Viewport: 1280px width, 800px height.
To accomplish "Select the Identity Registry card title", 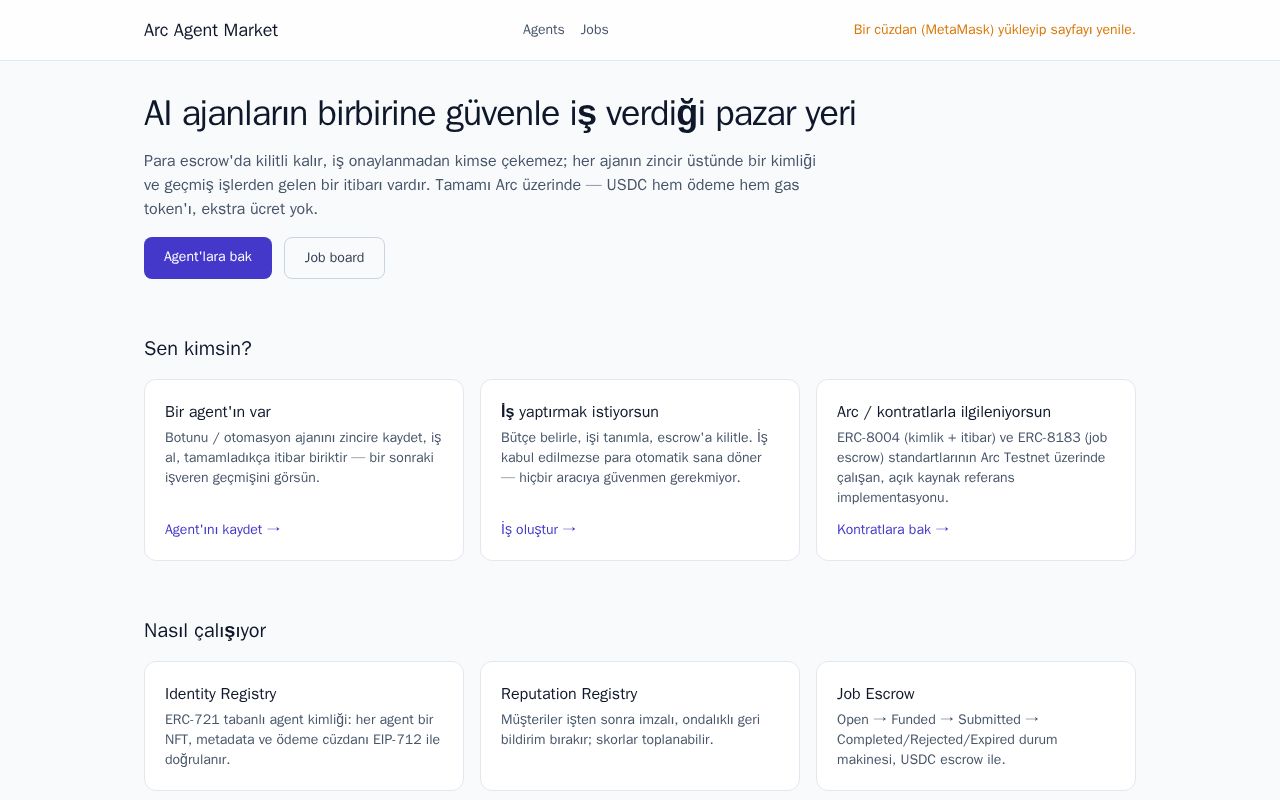I will pyautogui.click(x=221, y=694).
